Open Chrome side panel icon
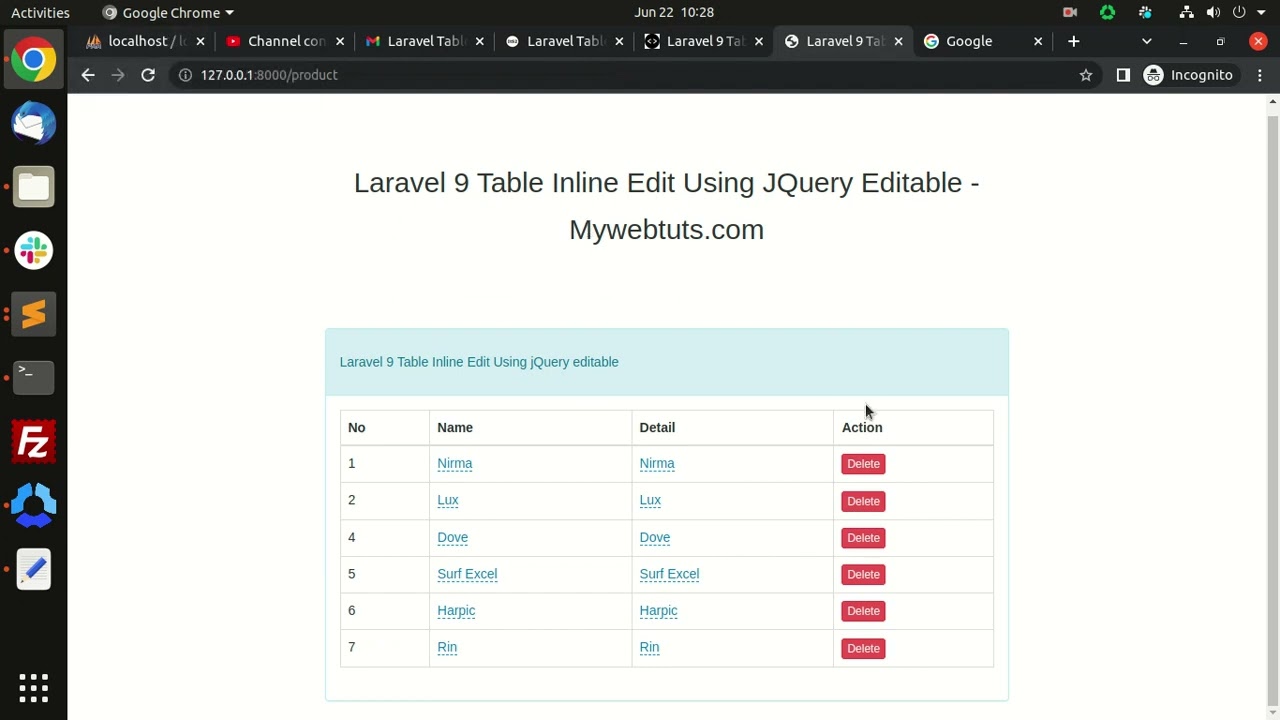 [1123, 75]
